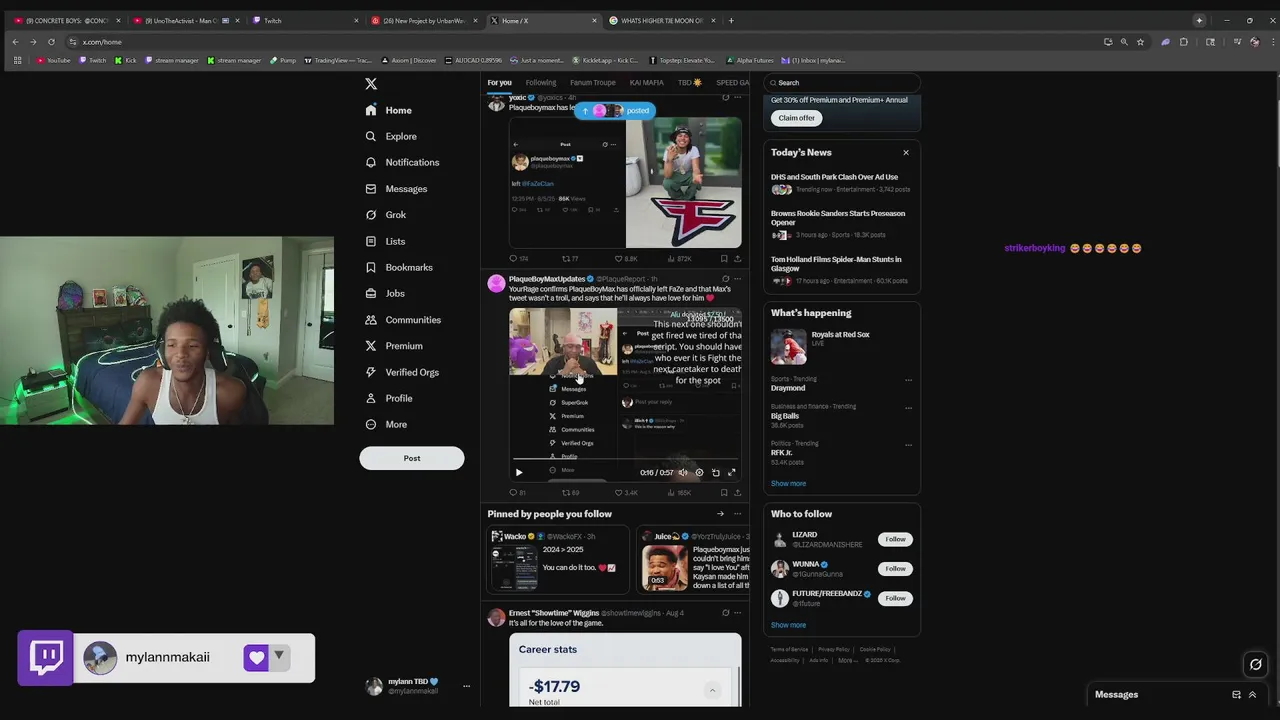
Task: Open more options for Pinned by people section
Action: 738,514
